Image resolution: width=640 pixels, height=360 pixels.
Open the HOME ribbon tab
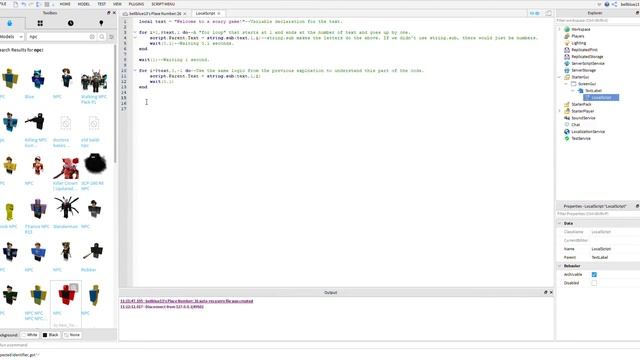[x=65, y=4]
